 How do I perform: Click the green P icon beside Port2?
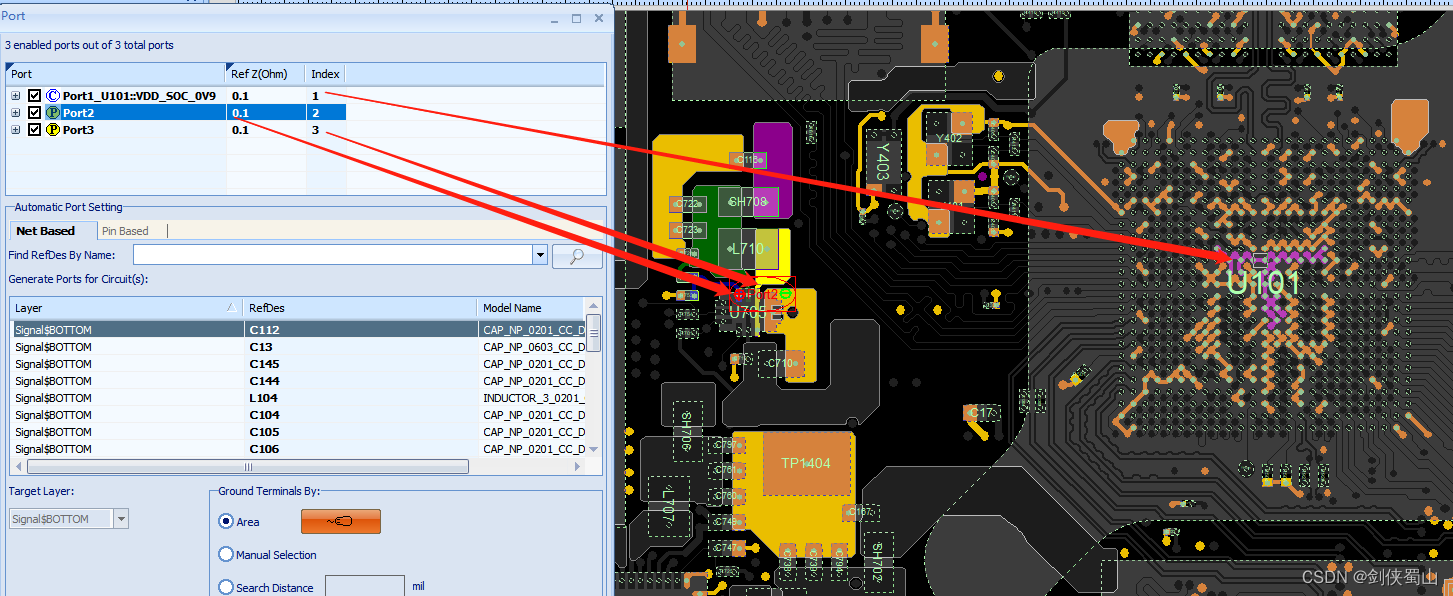click(51, 112)
